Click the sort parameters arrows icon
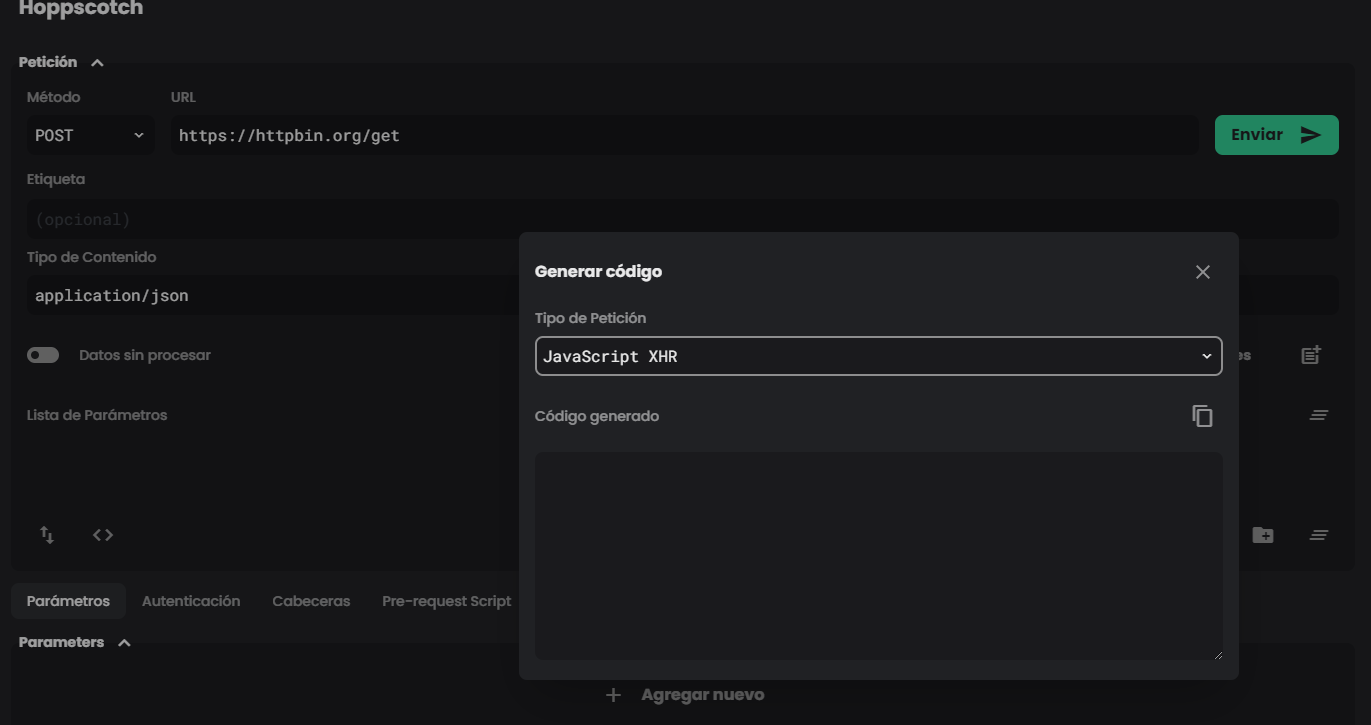 pos(46,535)
